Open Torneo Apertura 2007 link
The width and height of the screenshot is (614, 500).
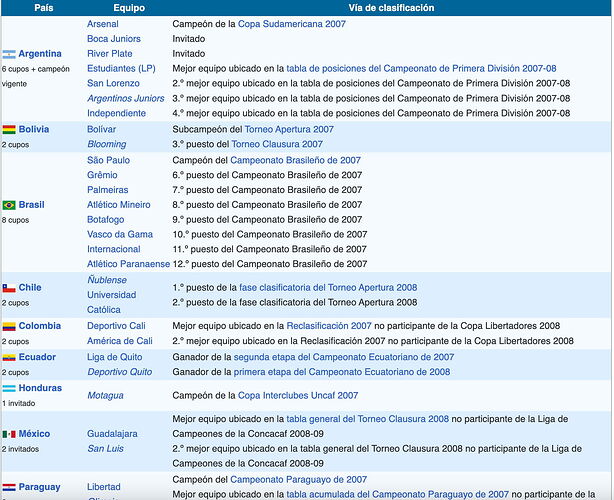click(289, 129)
